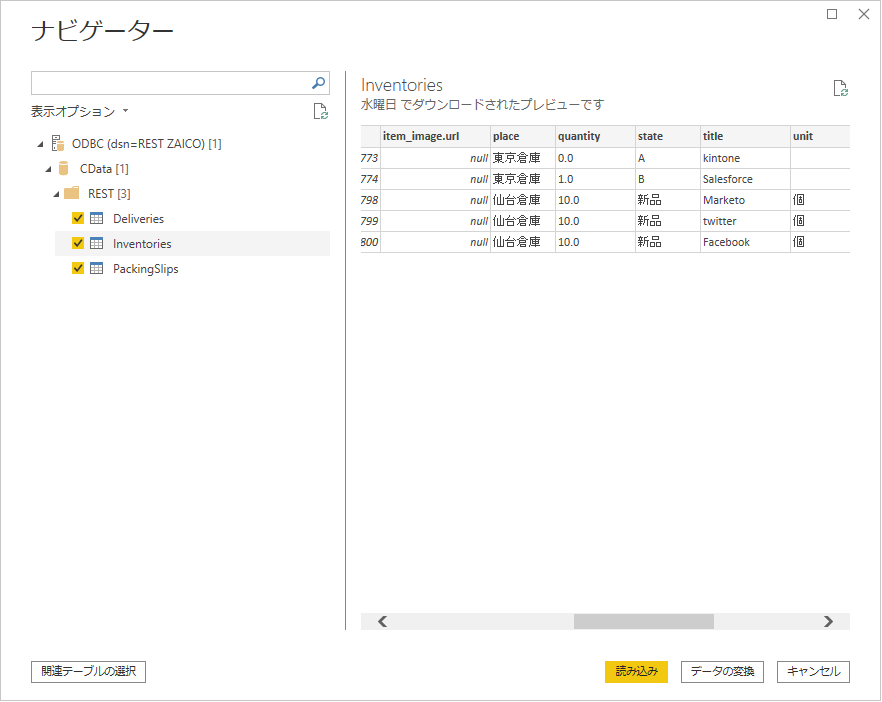Click inside the navigator search field
The width and height of the screenshot is (882, 702).
(x=170, y=83)
